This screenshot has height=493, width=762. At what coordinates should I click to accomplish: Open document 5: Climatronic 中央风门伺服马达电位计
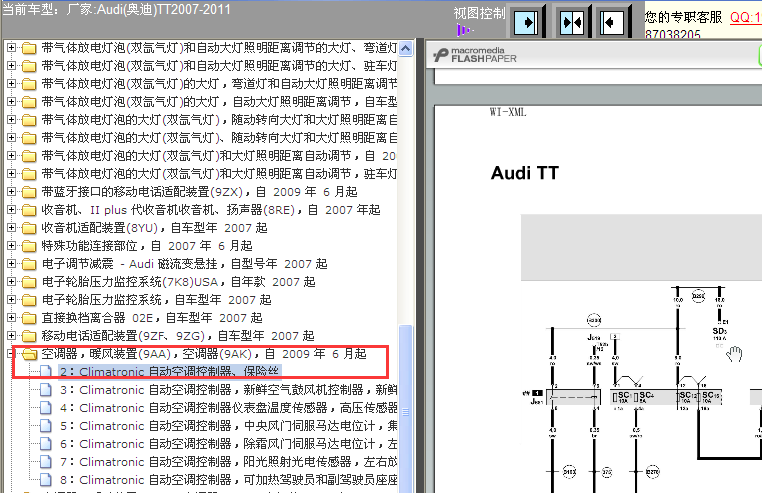[228, 426]
